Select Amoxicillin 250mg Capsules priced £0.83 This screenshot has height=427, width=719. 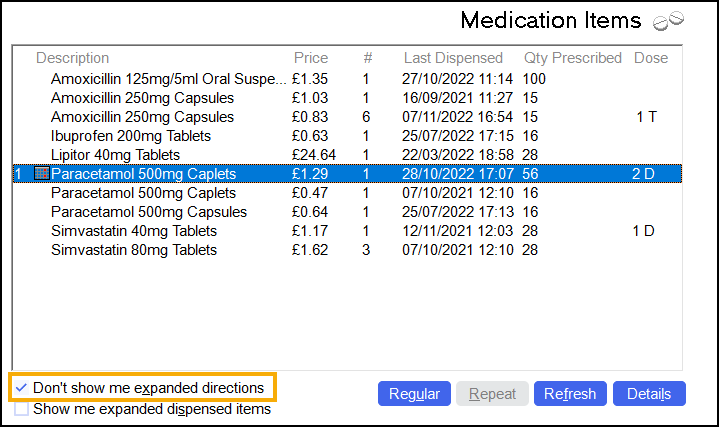(142, 117)
